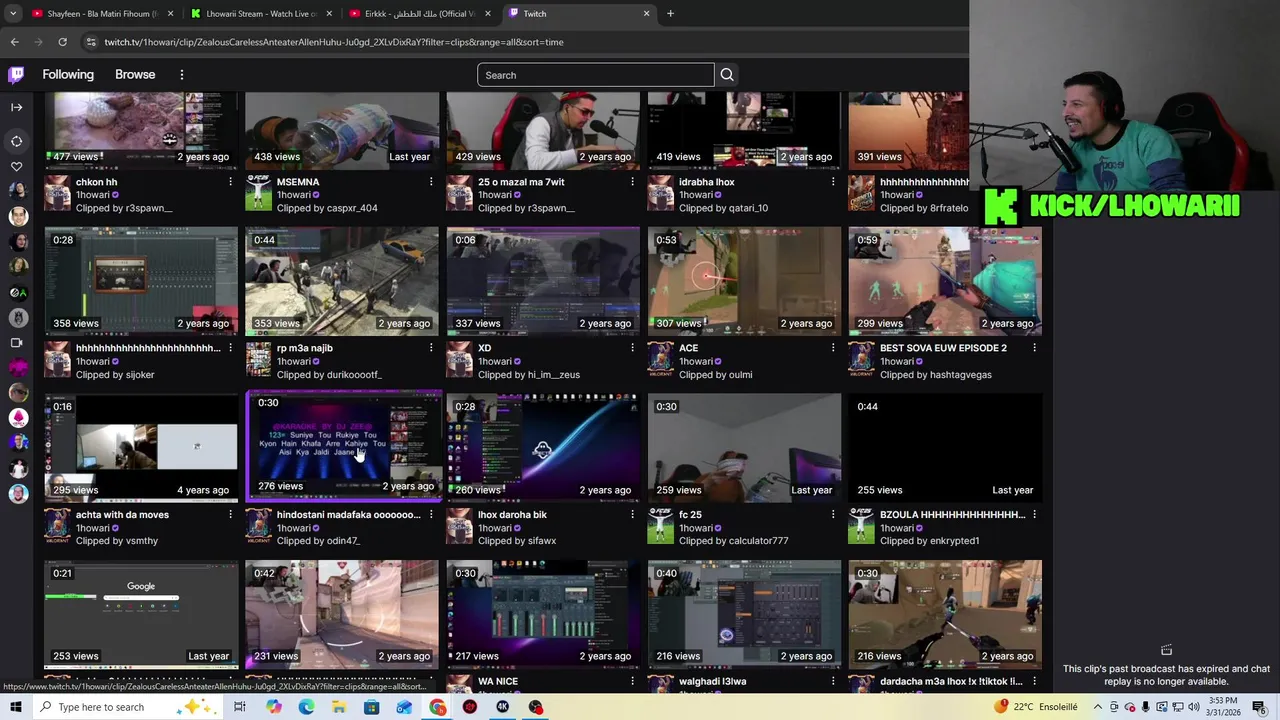Switch to Chrome on the taskbar
The width and height of the screenshot is (1280, 720).
[x=438, y=707]
